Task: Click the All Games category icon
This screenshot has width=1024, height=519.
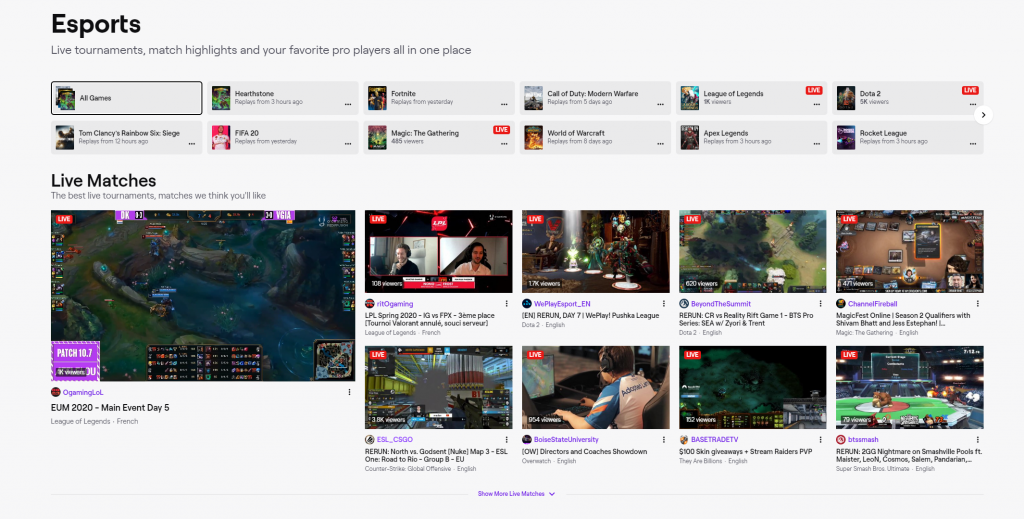Action: pos(65,98)
